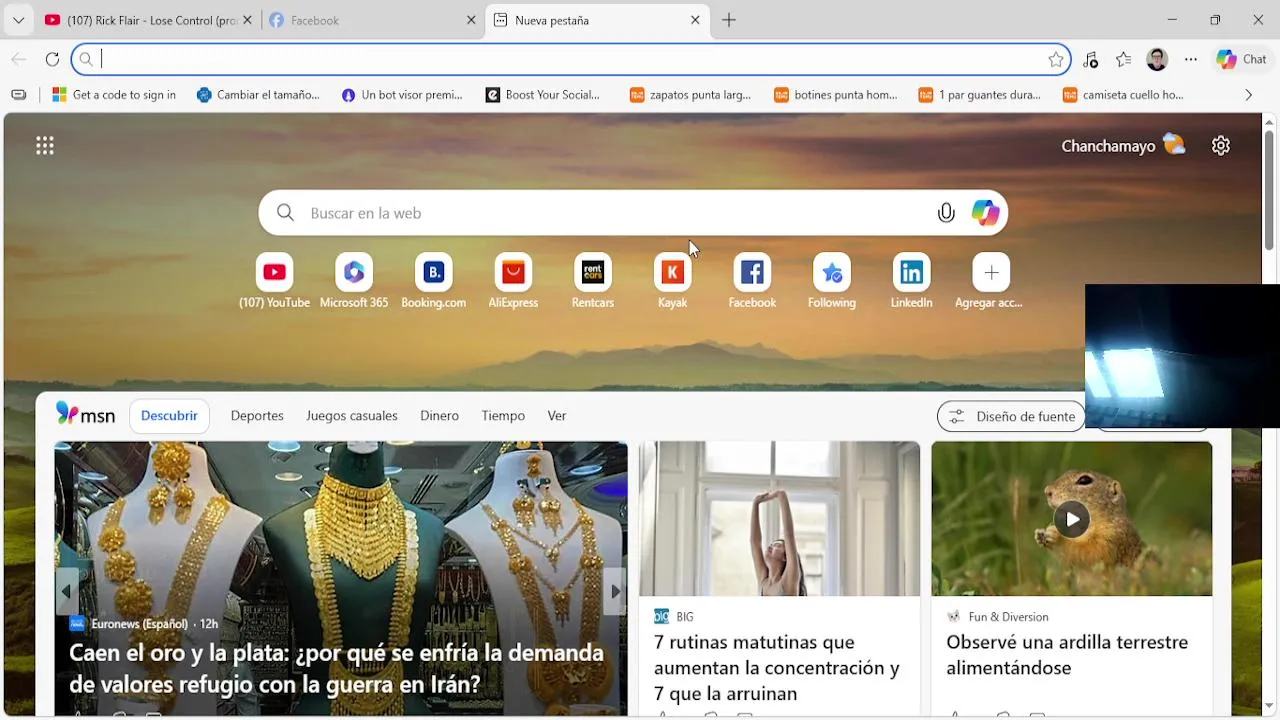Viewport: 1280px width, 720px height.
Task: Play the ground squirrel video
Action: [1072, 519]
